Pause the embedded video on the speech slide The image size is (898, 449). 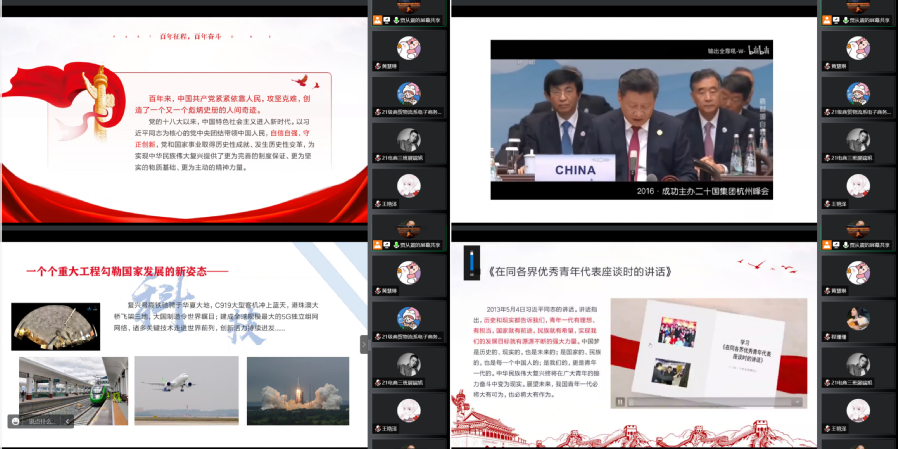coord(620,402)
